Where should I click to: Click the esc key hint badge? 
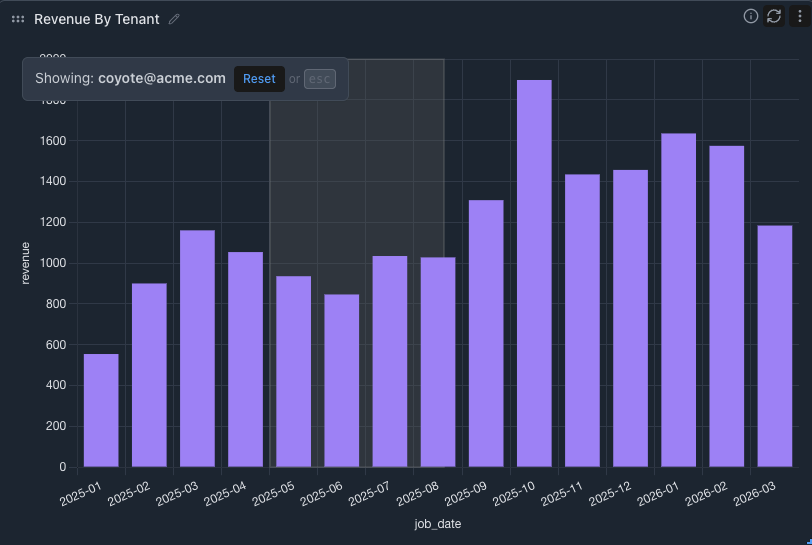pos(320,79)
